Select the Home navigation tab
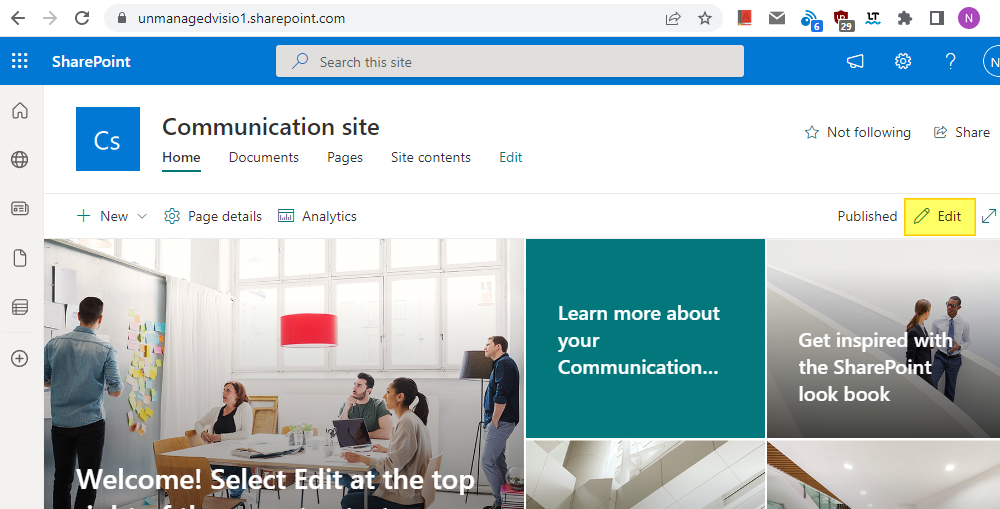 click(x=181, y=157)
